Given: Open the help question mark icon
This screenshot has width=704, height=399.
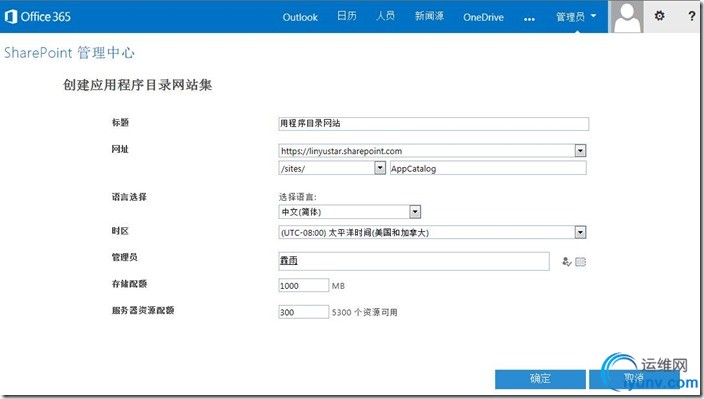Looking at the screenshot, I should click(x=692, y=16).
